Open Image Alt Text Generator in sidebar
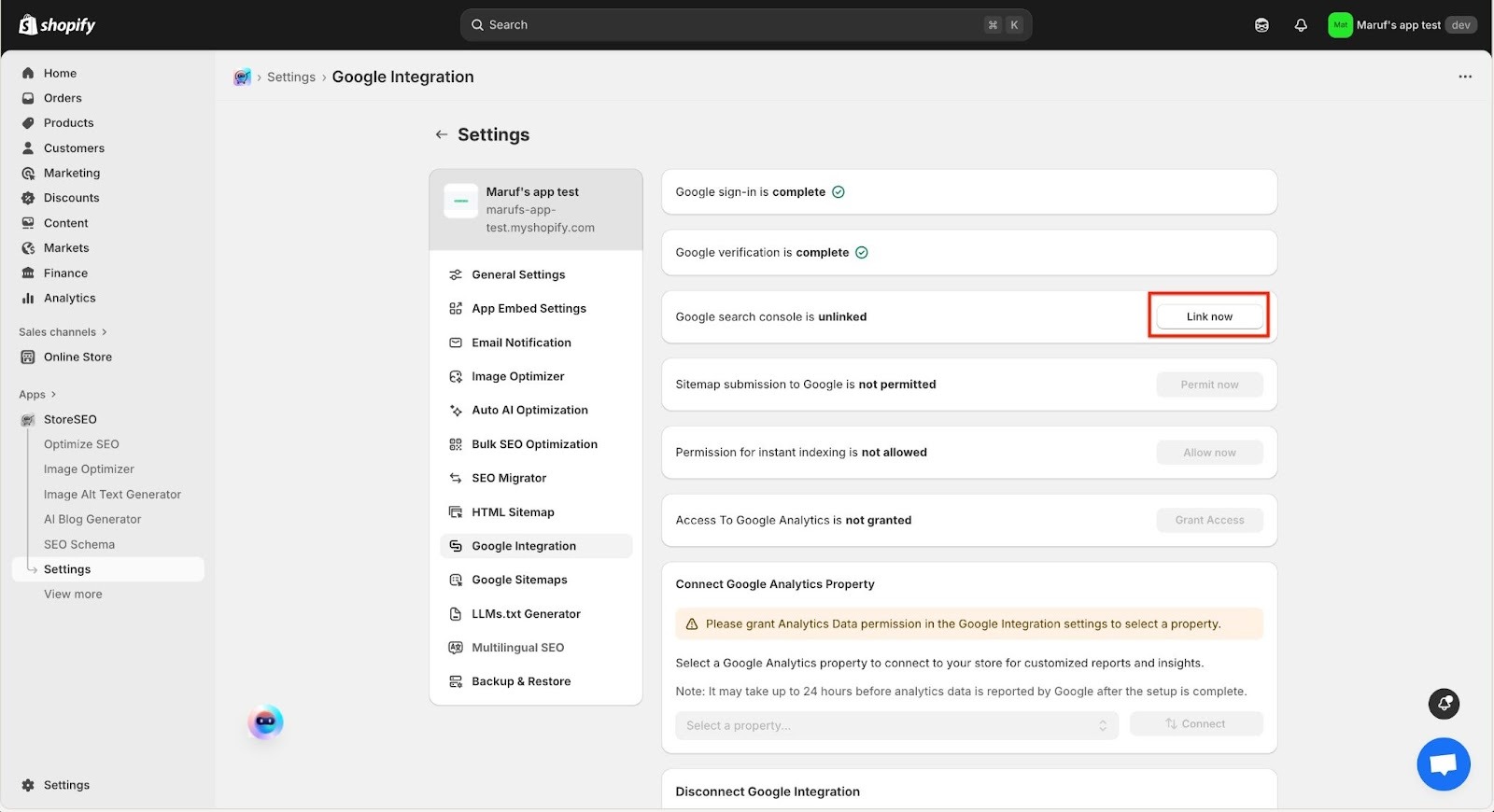Screen dimensions: 1494x812 click(112, 495)
